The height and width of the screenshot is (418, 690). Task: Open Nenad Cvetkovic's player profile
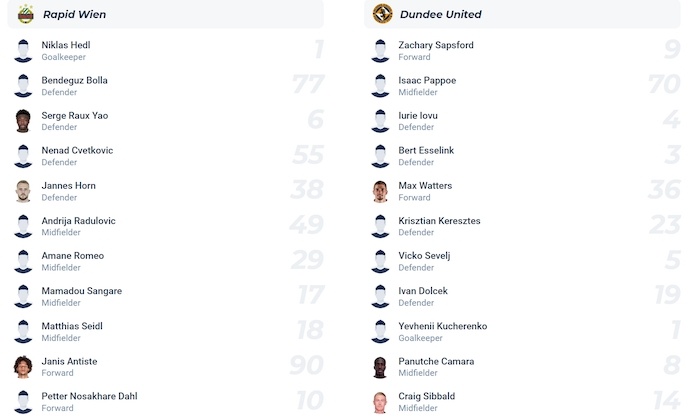(x=77, y=150)
